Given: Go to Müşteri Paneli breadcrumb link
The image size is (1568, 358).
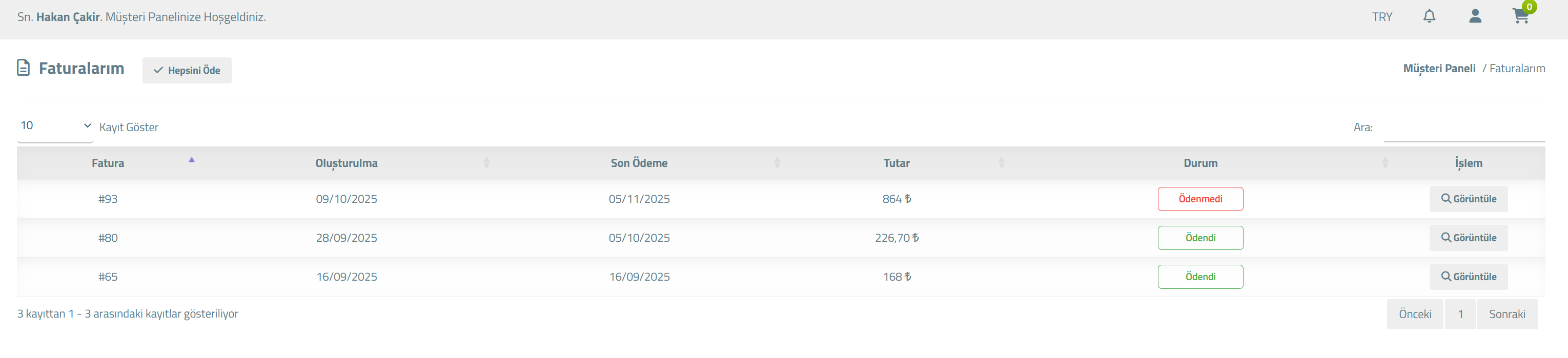Looking at the screenshot, I should pyautogui.click(x=1439, y=68).
